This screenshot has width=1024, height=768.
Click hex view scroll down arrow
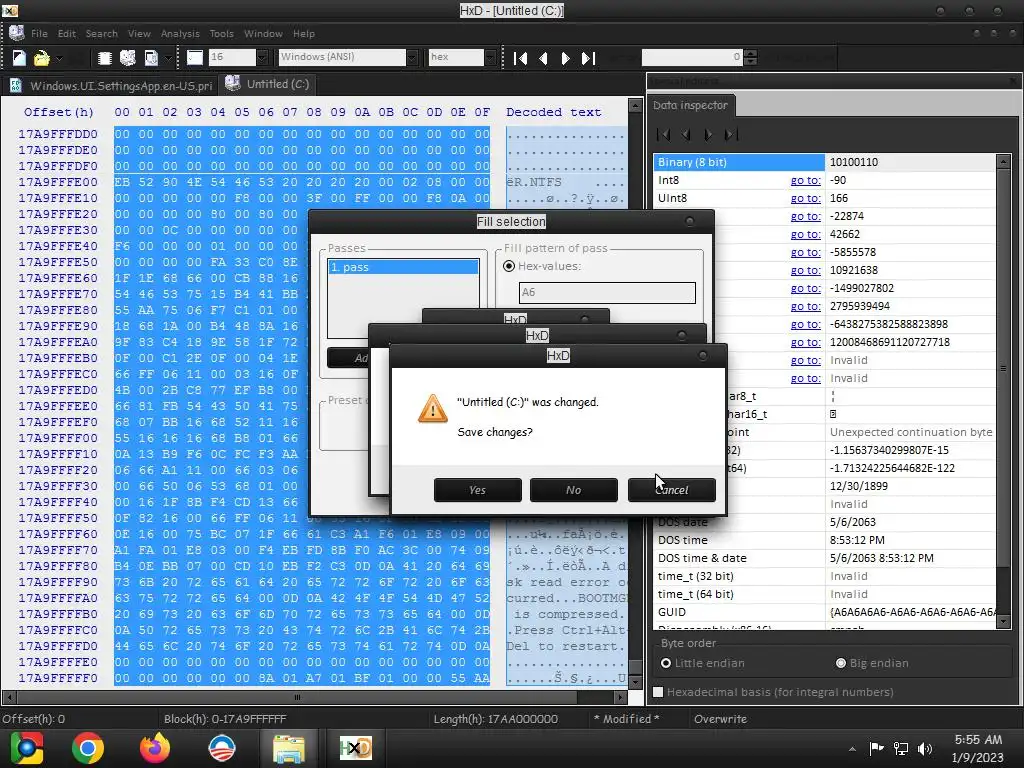(635, 682)
